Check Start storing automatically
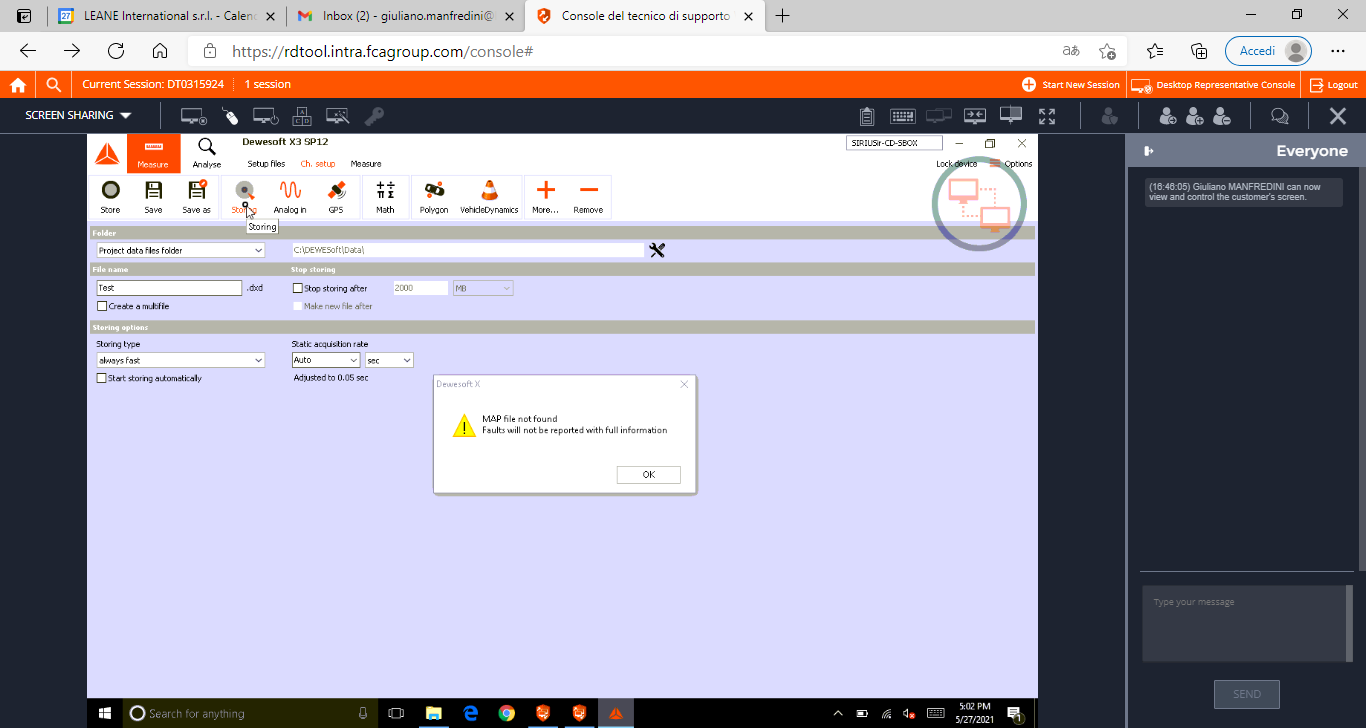Viewport: 1366px width, 728px height. (102, 378)
